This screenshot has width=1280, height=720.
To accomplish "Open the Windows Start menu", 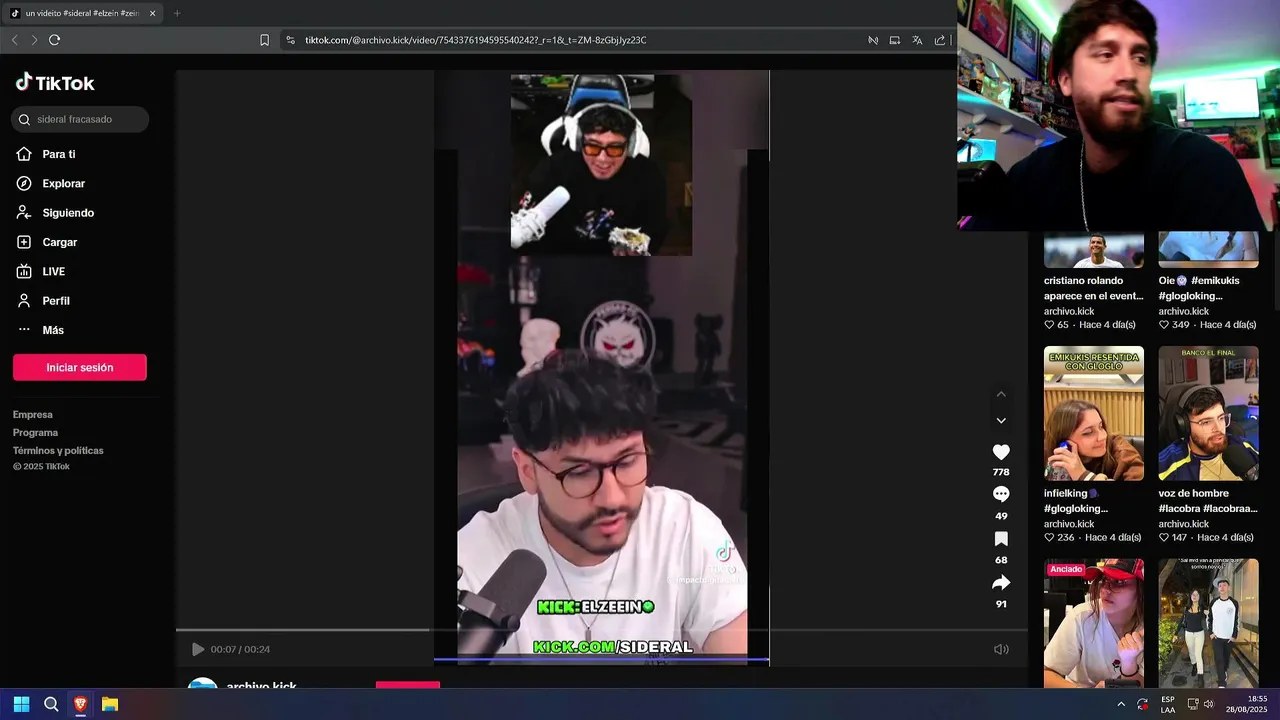I will click(21, 704).
